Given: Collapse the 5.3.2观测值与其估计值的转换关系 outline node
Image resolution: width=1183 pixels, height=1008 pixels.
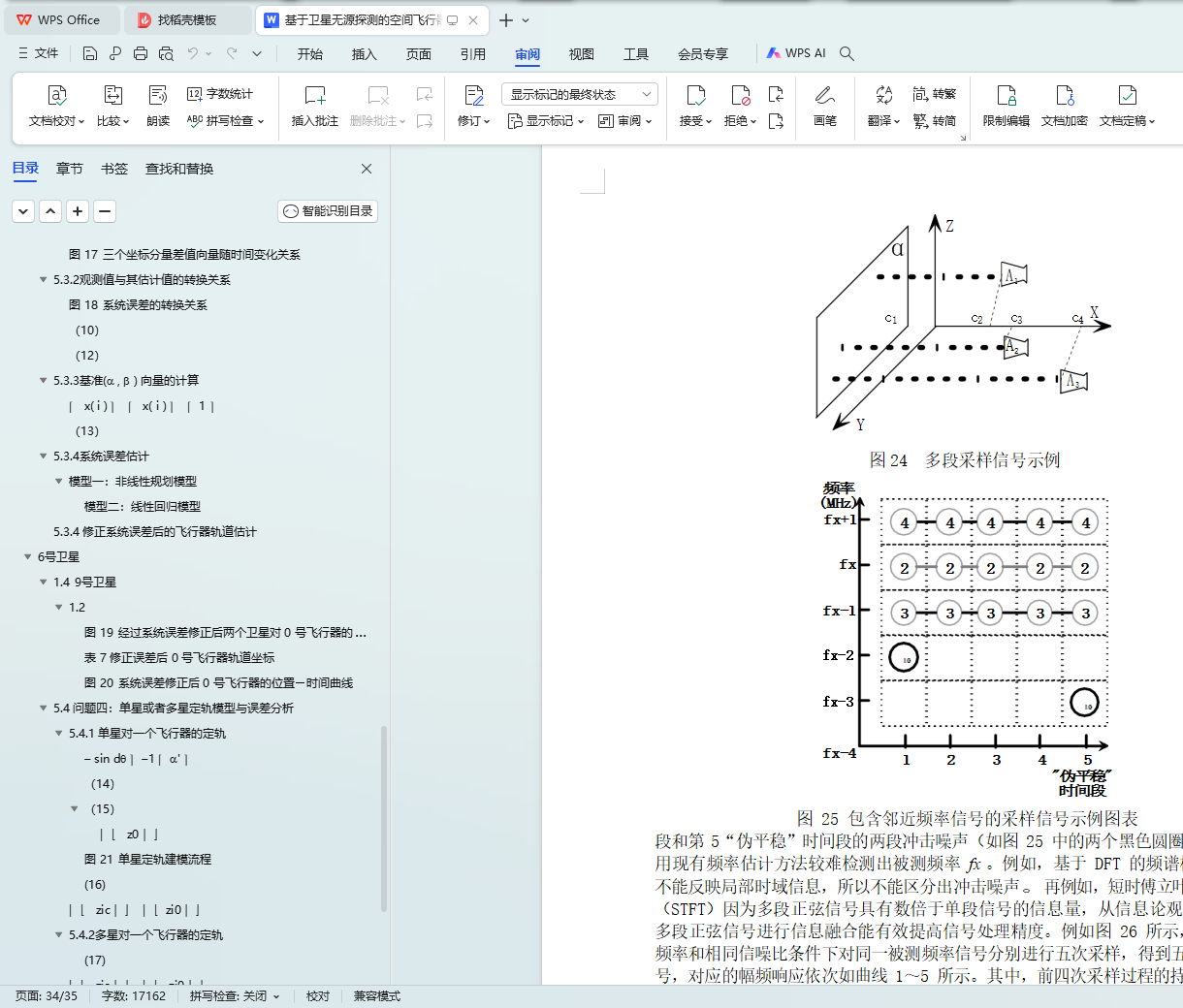Looking at the screenshot, I should (43, 280).
